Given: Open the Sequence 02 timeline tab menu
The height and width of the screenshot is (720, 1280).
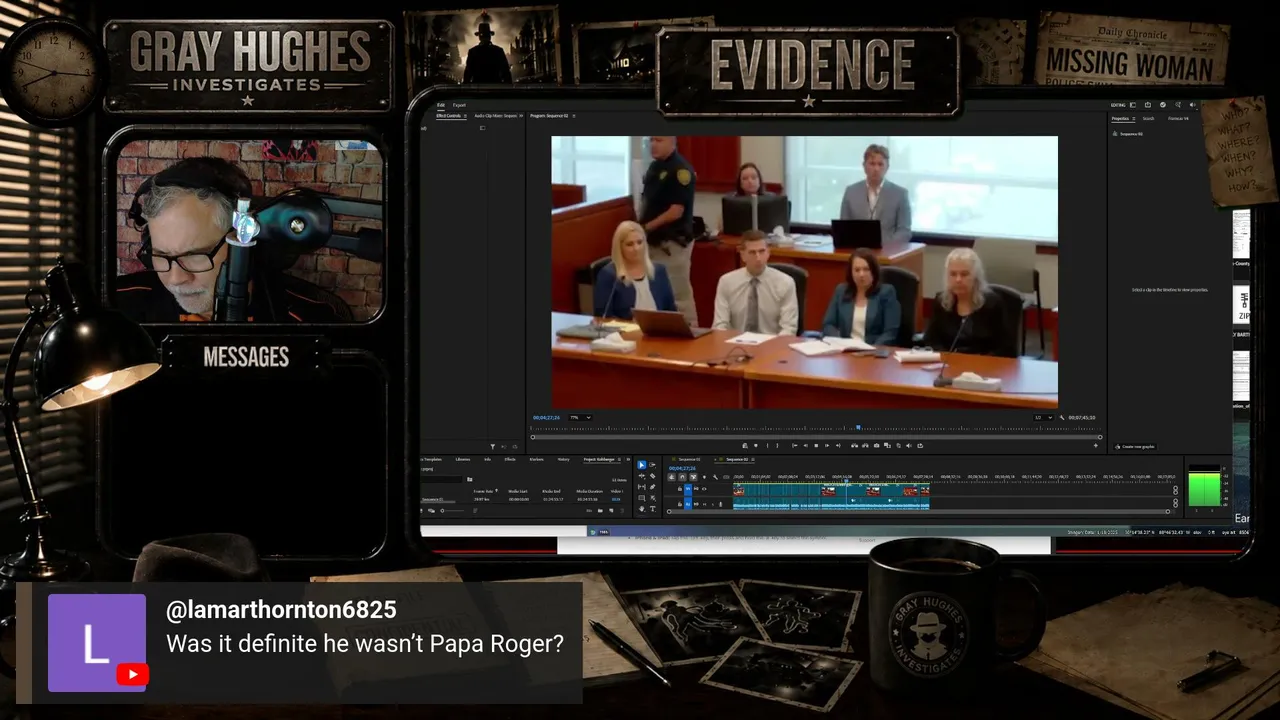Looking at the screenshot, I should (x=753, y=459).
